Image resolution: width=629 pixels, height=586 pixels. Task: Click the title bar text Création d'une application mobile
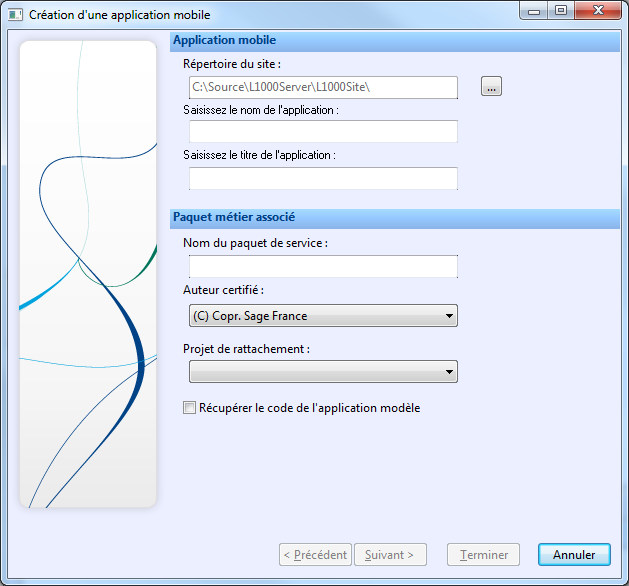(x=120, y=15)
